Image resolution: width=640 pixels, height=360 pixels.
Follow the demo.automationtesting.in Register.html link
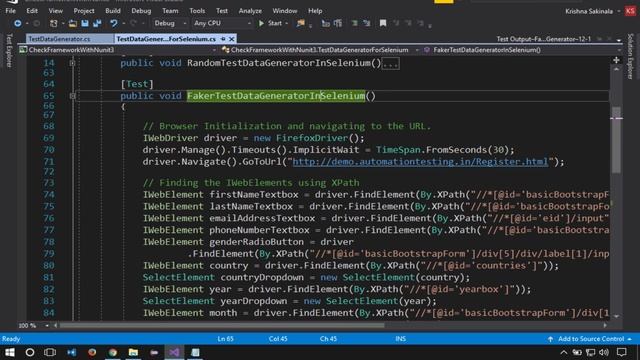420,162
